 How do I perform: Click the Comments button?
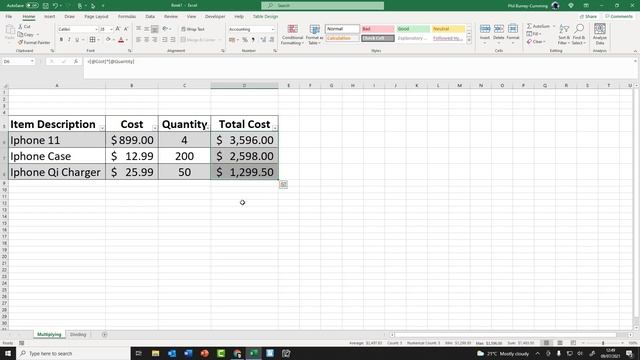click(x=619, y=16)
